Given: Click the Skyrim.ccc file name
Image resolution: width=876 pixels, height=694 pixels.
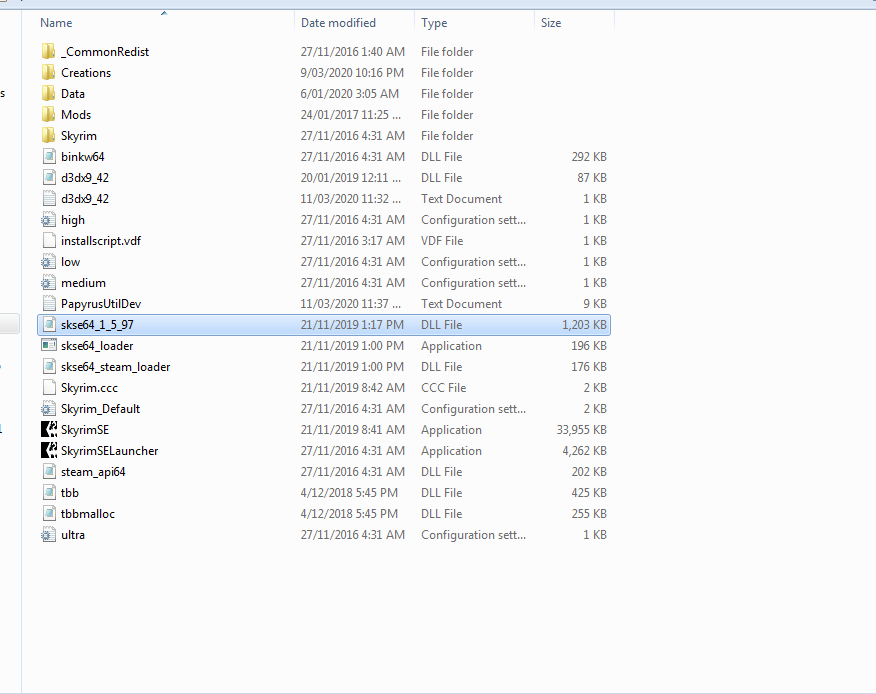Looking at the screenshot, I should click(89, 388).
